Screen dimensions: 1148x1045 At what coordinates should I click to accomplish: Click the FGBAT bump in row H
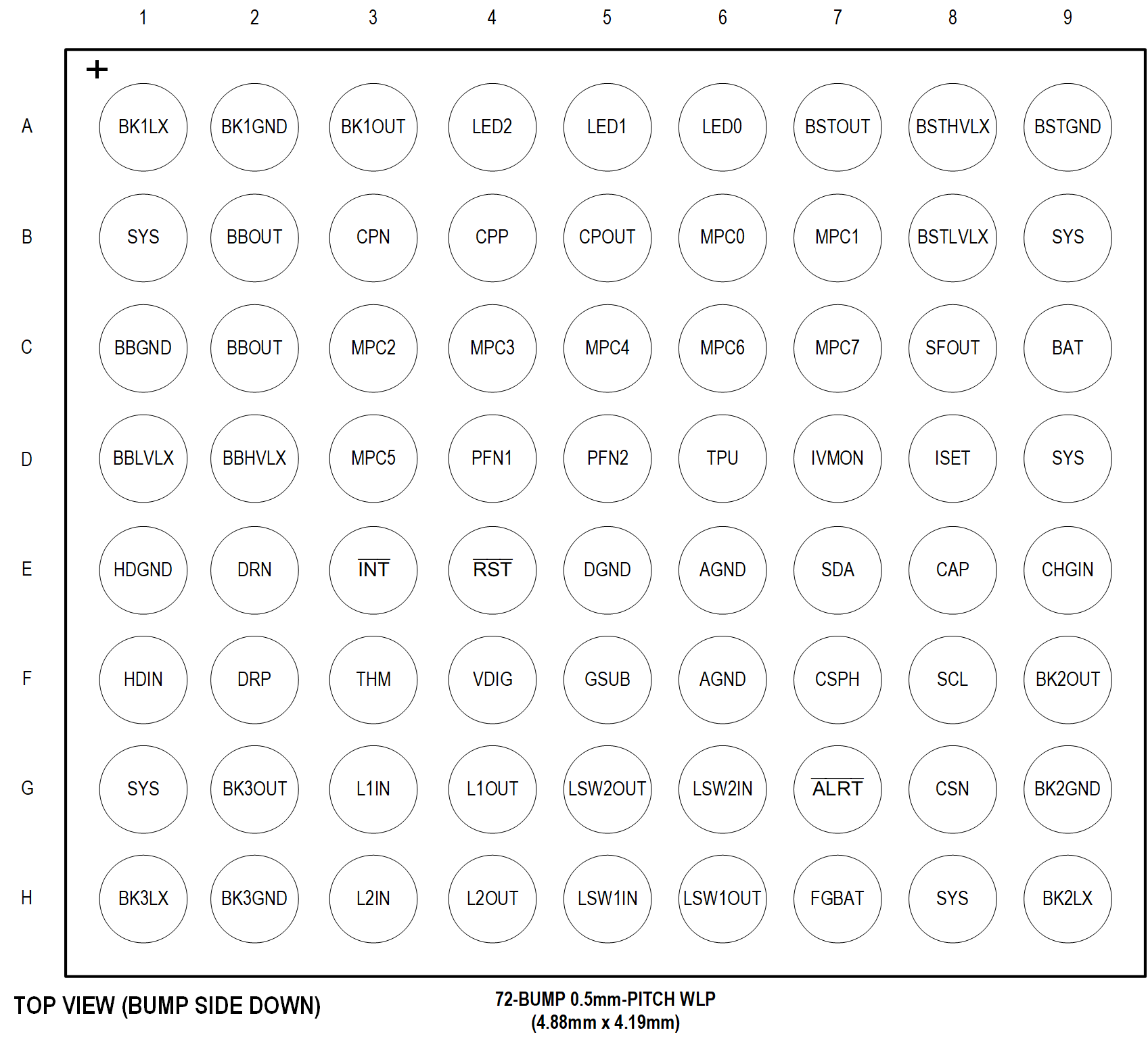pyautogui.click(x=837, y=899)
